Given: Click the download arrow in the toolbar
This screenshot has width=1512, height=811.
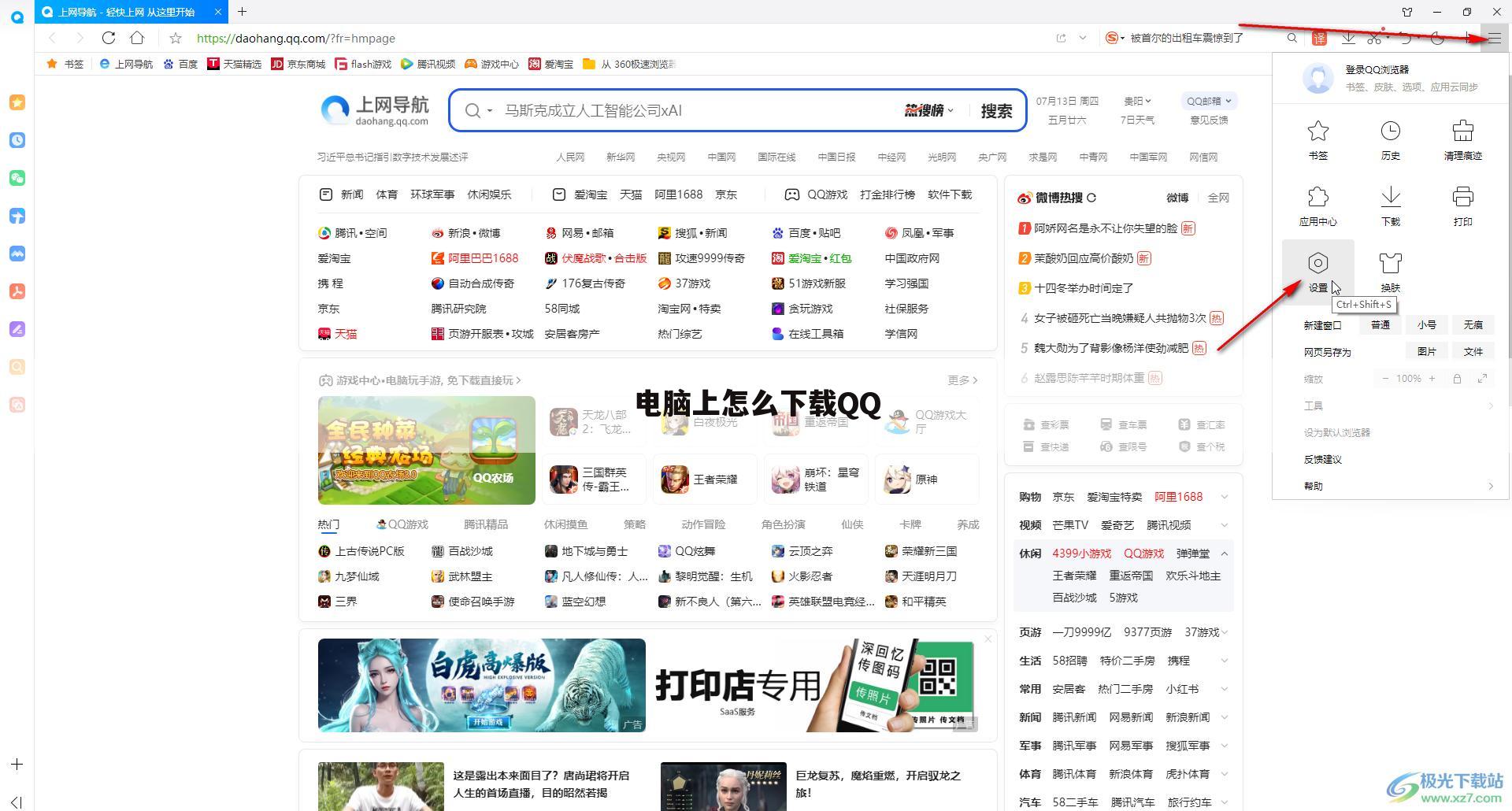Looking at the screenshot, I should coord(1348,38).
